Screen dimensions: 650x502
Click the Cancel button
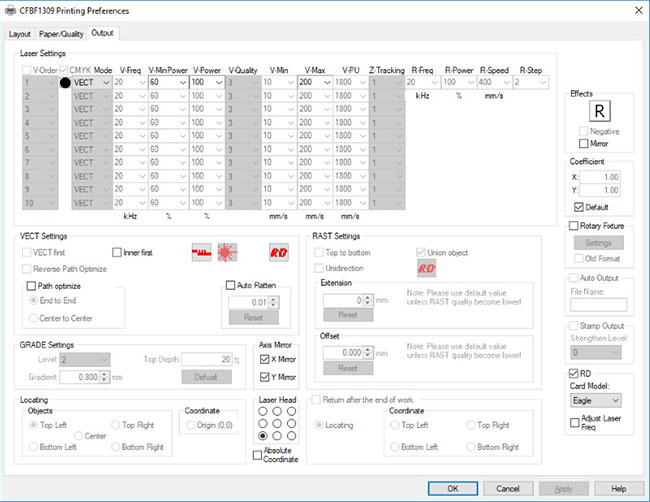(x=508, y=489)
